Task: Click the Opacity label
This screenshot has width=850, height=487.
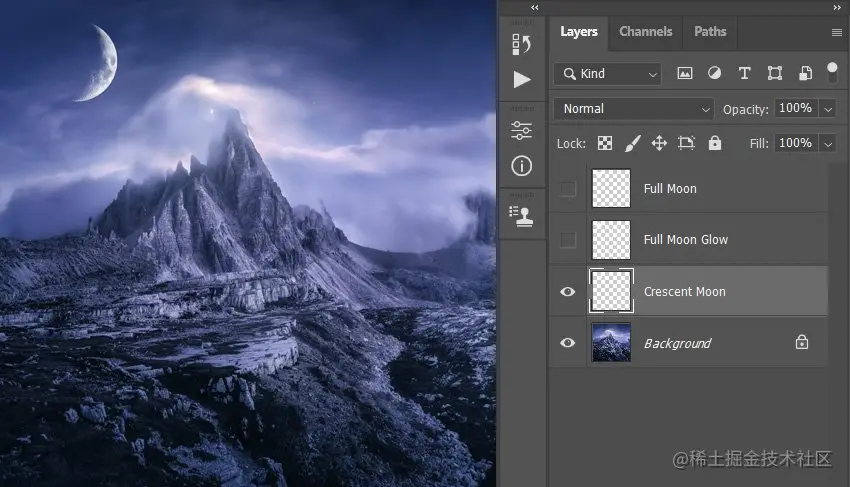Action: (745, 110)
